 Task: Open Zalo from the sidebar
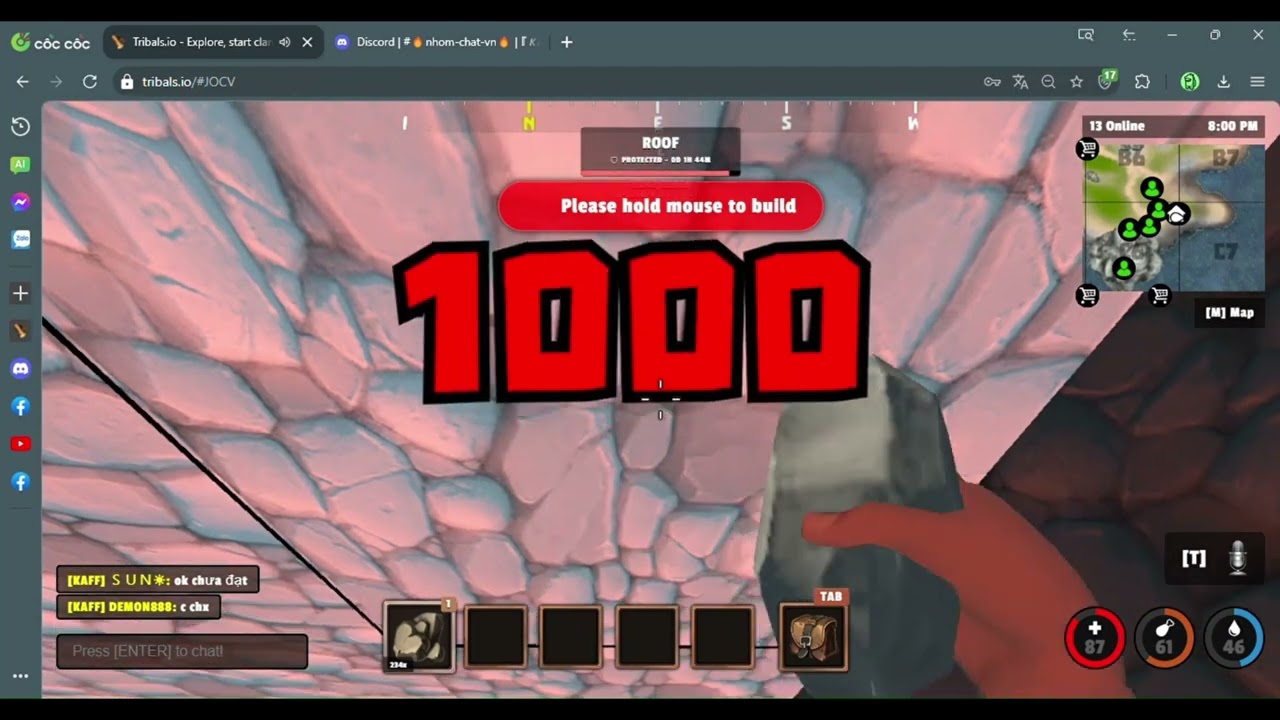coord(20,239)
